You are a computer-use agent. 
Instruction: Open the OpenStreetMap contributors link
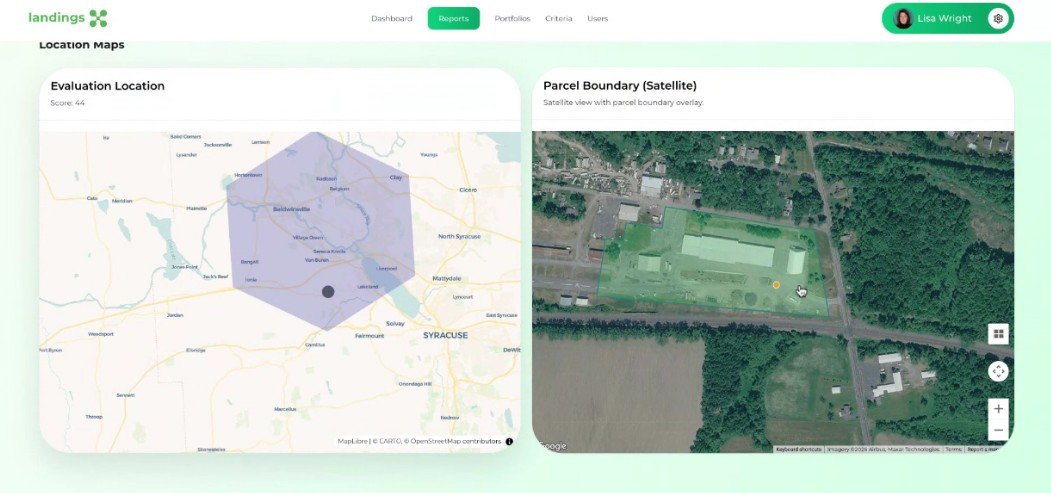tap(455, 441)
